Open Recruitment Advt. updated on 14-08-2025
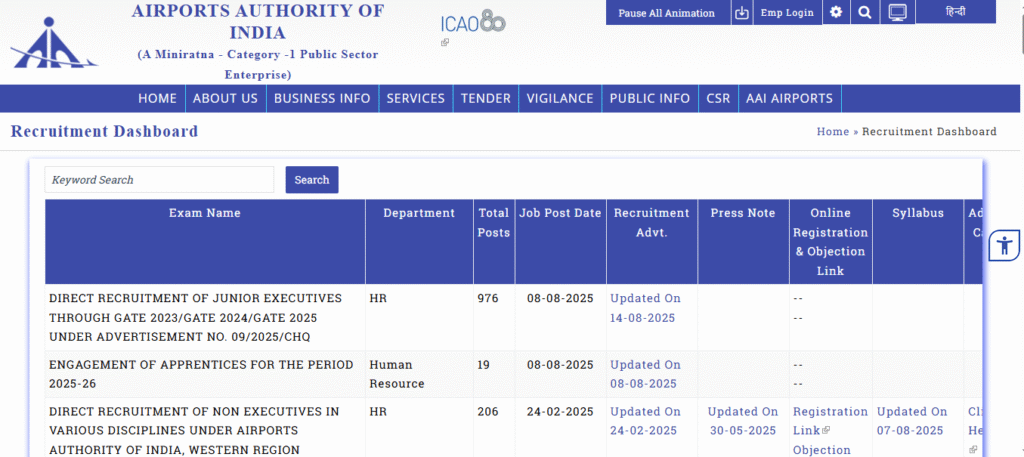The height and width of the screenshot is (457, 1024). click(x=645, y=308)
